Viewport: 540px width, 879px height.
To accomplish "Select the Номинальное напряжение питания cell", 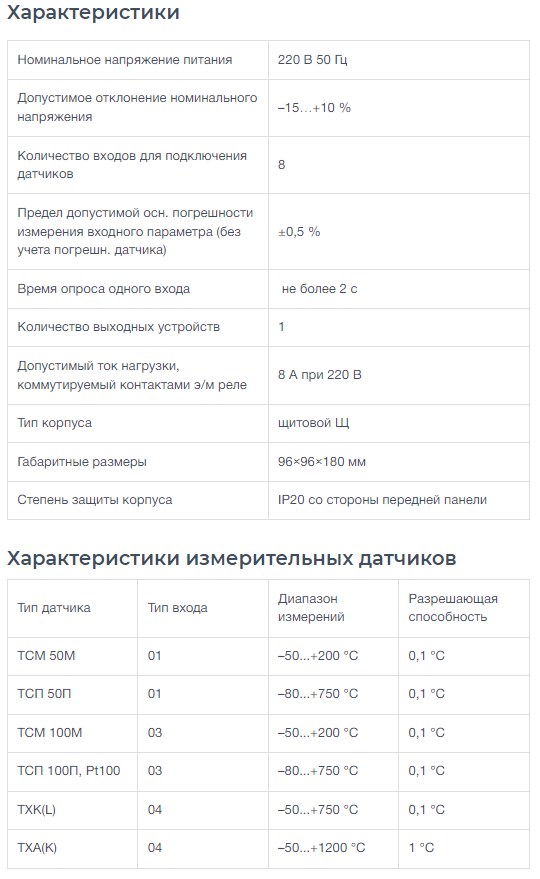I will click(138, 60).
